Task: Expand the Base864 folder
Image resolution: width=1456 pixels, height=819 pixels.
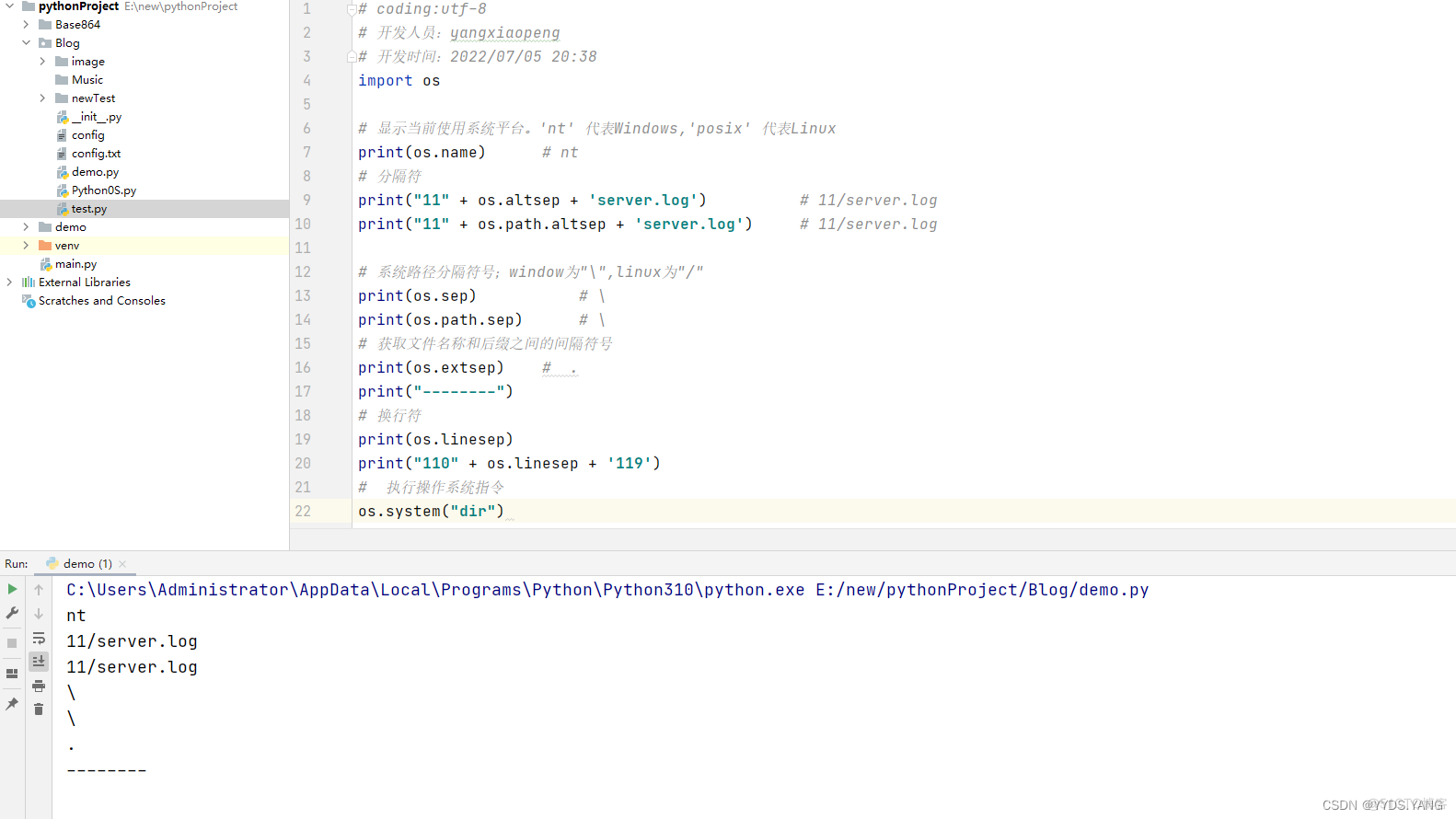Action: pyautogui.click(x=26, y=25)
